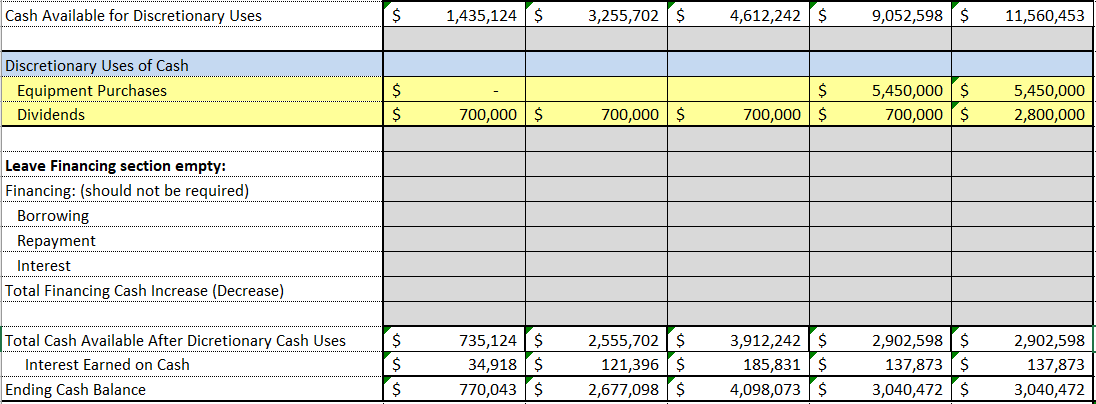Viewport: 1096px width, 404px height.
Task: Click the cell showing 3,255,702
Action: click(596, 15)
